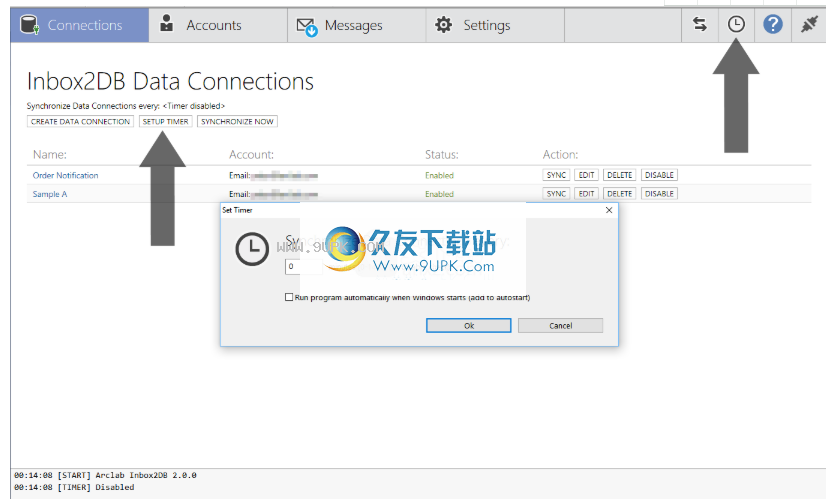Delete the Order Notification connection
Image resolution: width=826 pixels, height=499 pixels.
(620, 175)
